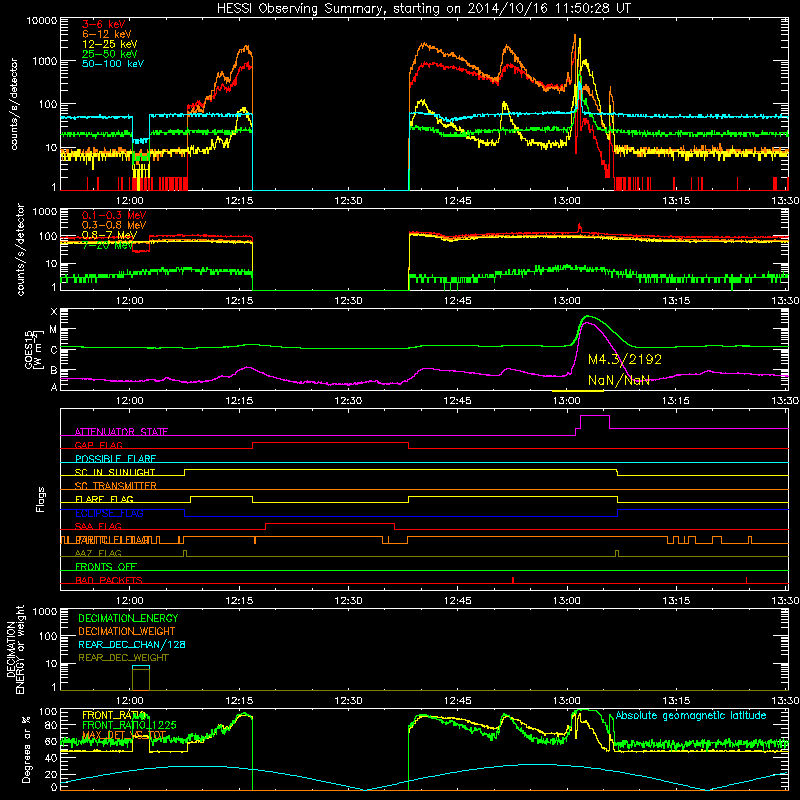This screenshot has height=800, width=800.
Task: Select the 'GAP_FLAG' label
Action: pos(98,445)
